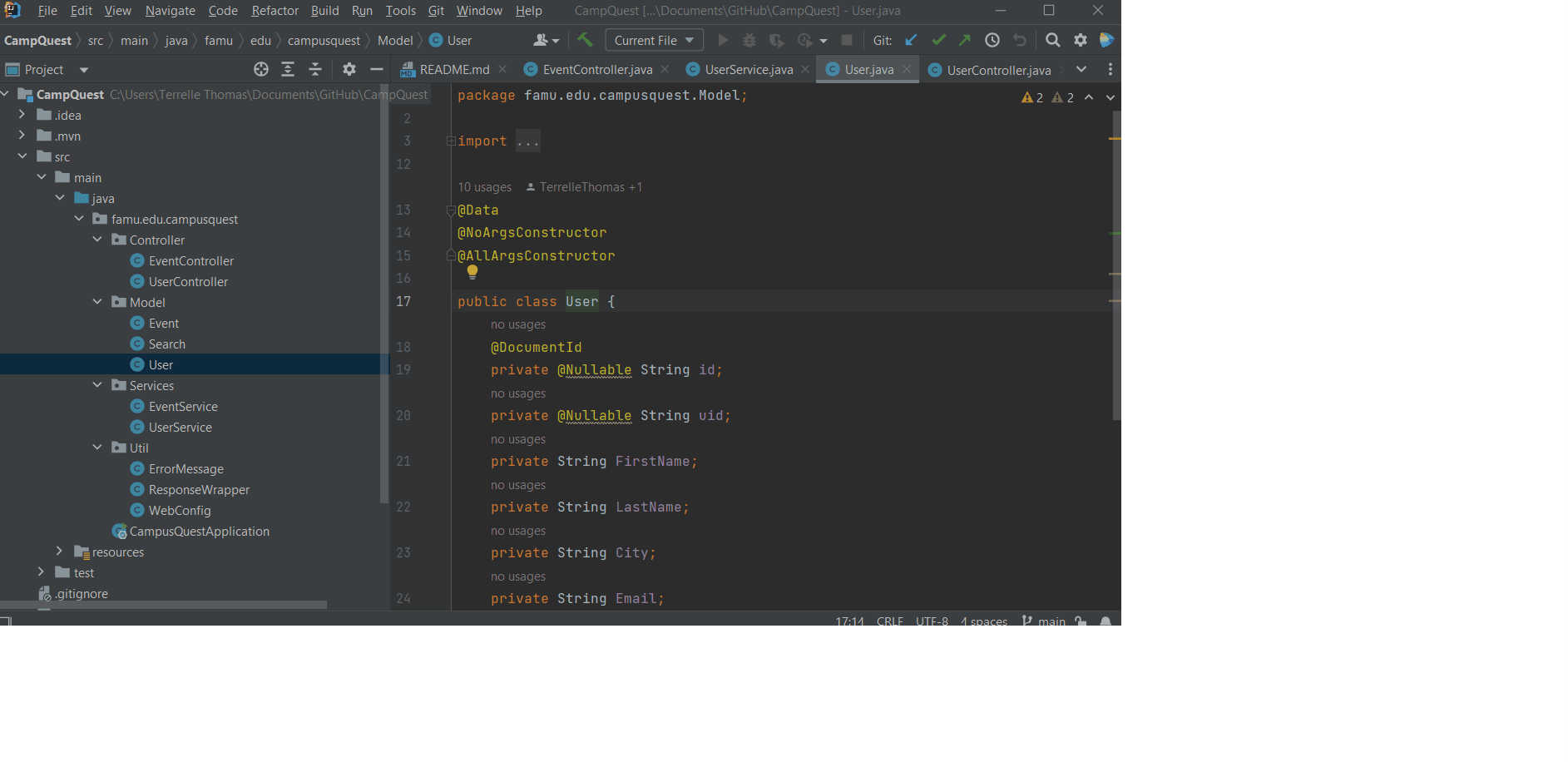Open the Navigate menu
1568x762 pixels.
click(x=171, y=11)
